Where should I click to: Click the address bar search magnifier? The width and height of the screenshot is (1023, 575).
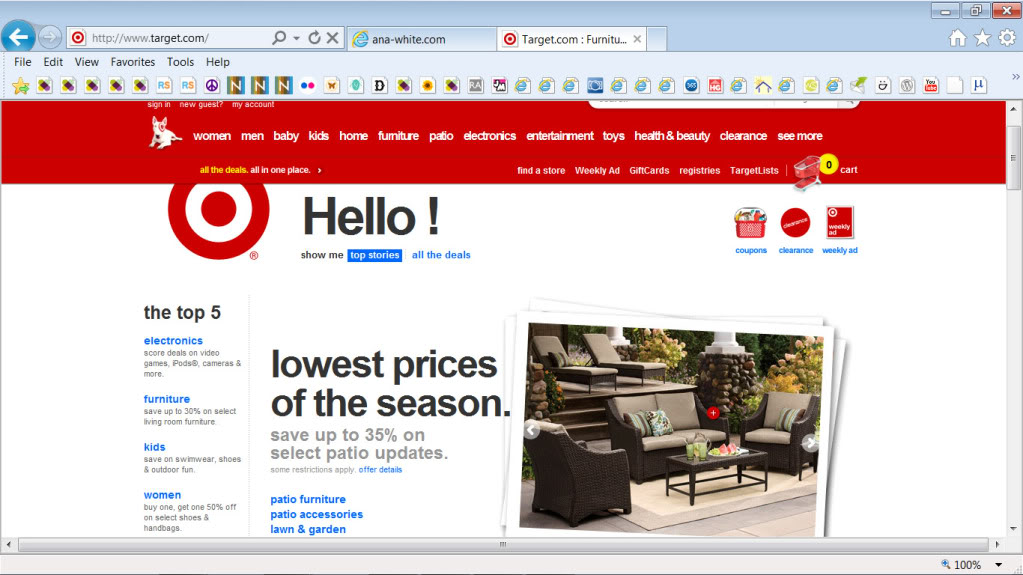pyautogui.click(x=279, y=38)
